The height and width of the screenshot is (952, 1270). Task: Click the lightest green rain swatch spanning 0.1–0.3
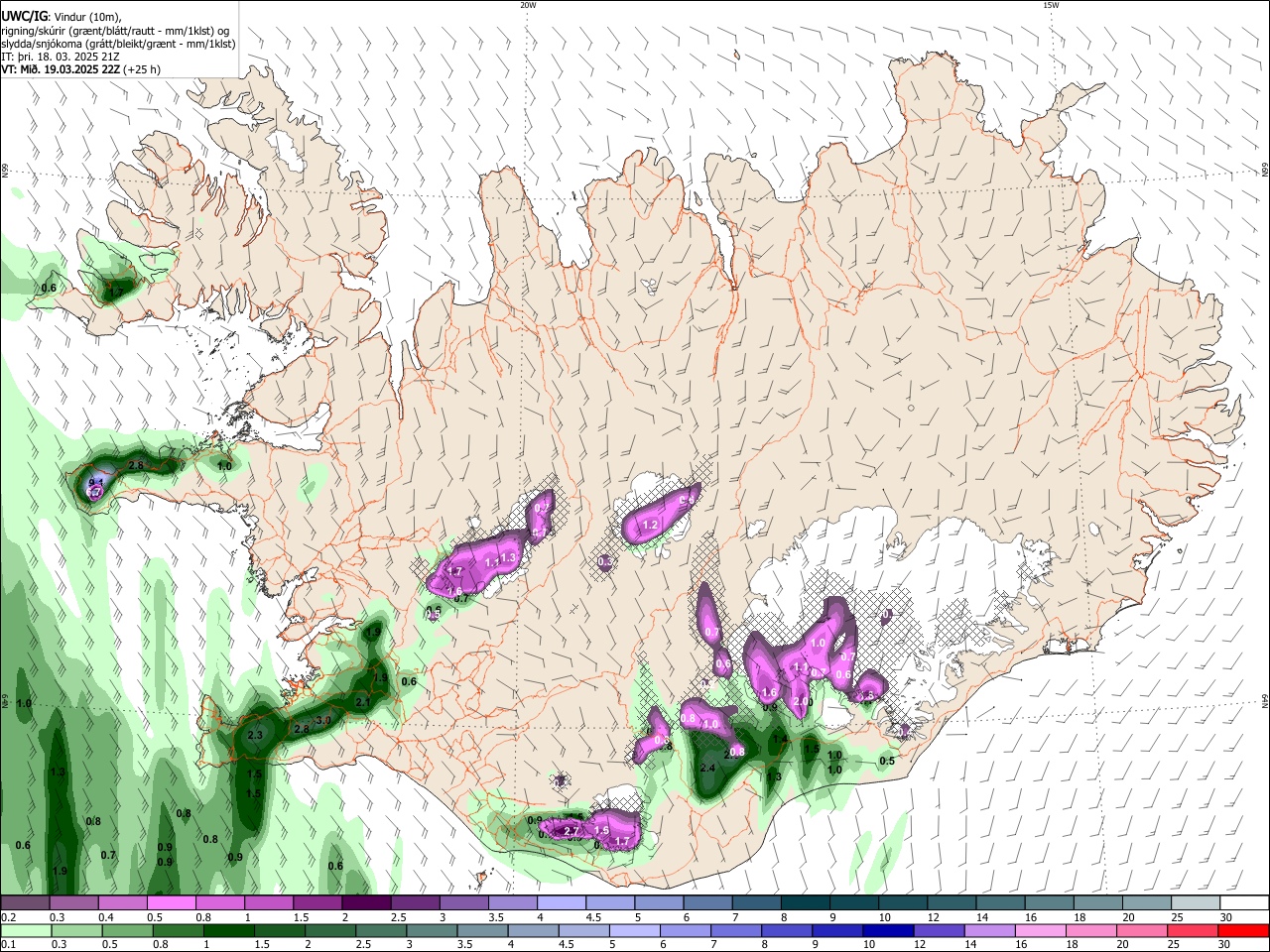coord(25,930)
